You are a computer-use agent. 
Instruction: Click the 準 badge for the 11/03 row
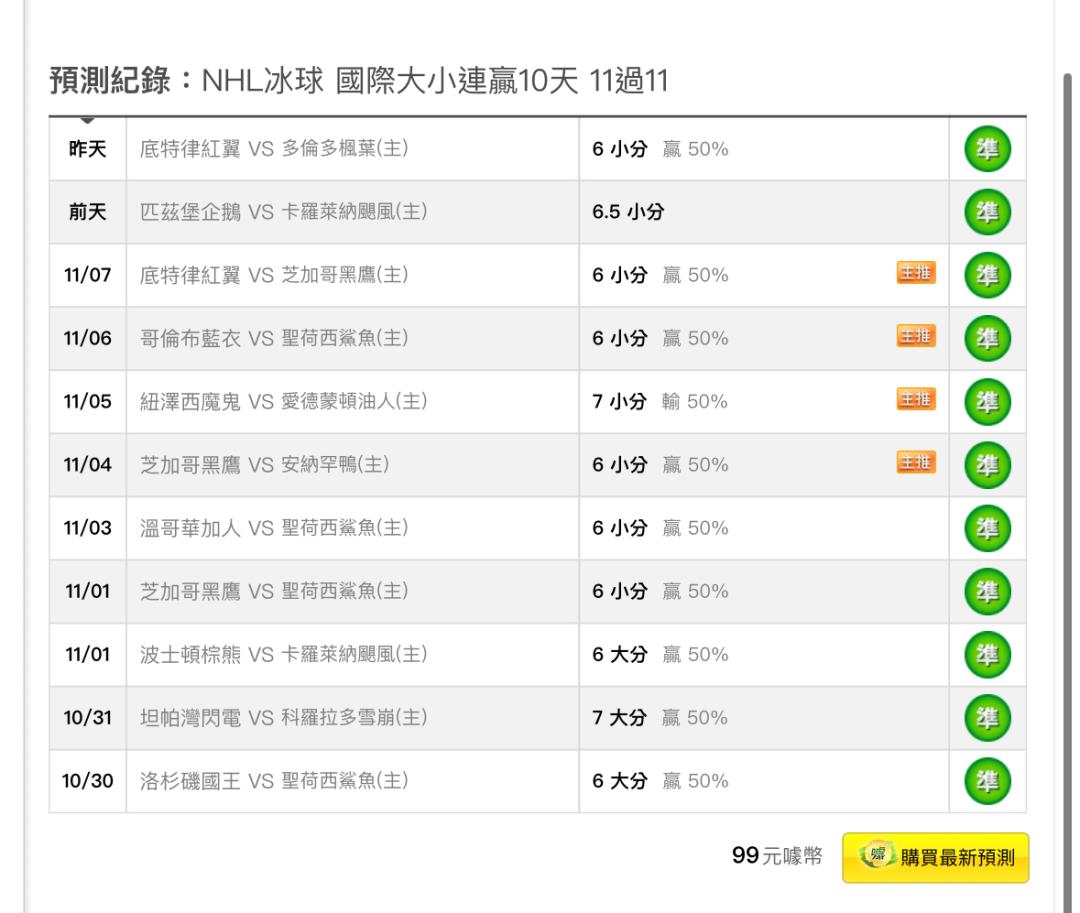pyautogui.click(x=987, y=528)
